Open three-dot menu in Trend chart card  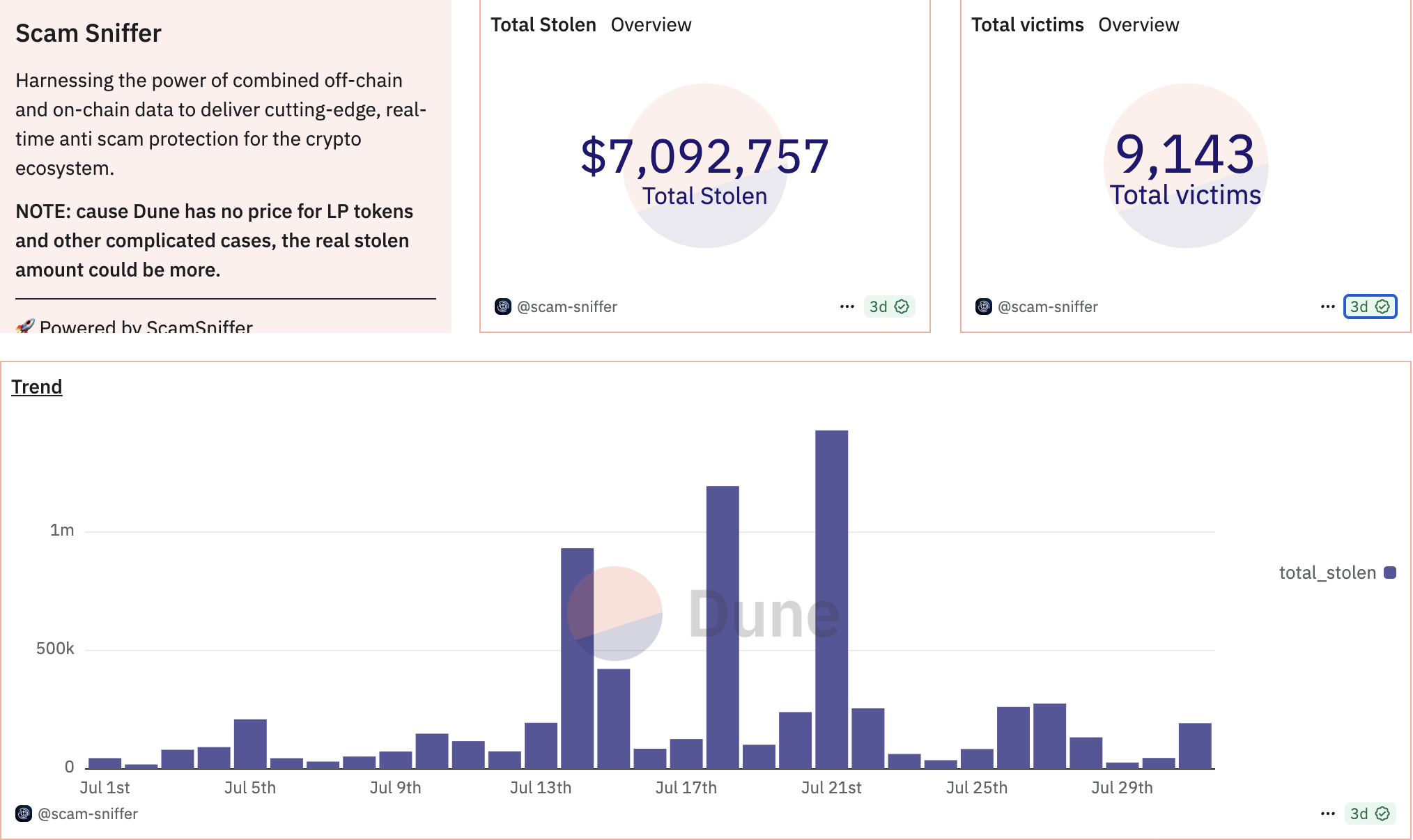coord(1327,814)
